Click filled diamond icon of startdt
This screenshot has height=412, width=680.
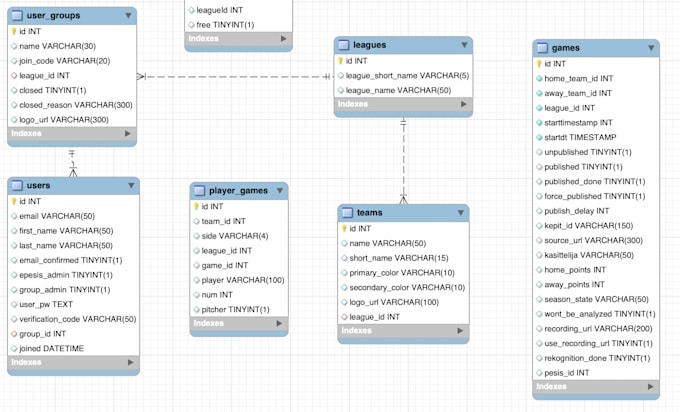click(539, 137)
